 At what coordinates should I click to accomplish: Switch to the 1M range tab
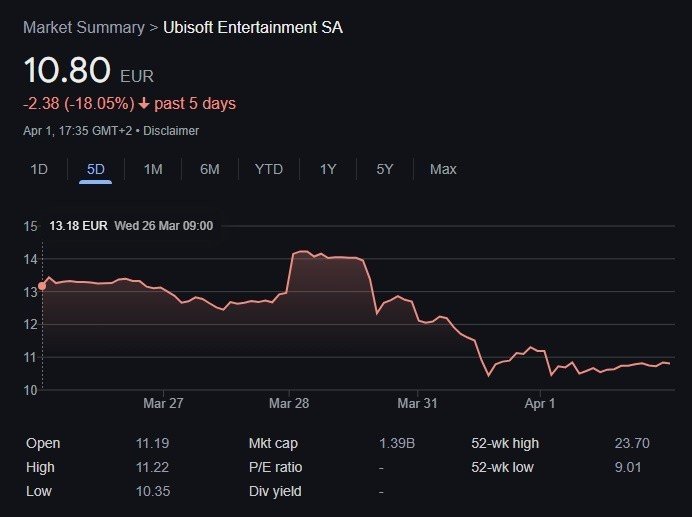point(153,169)
